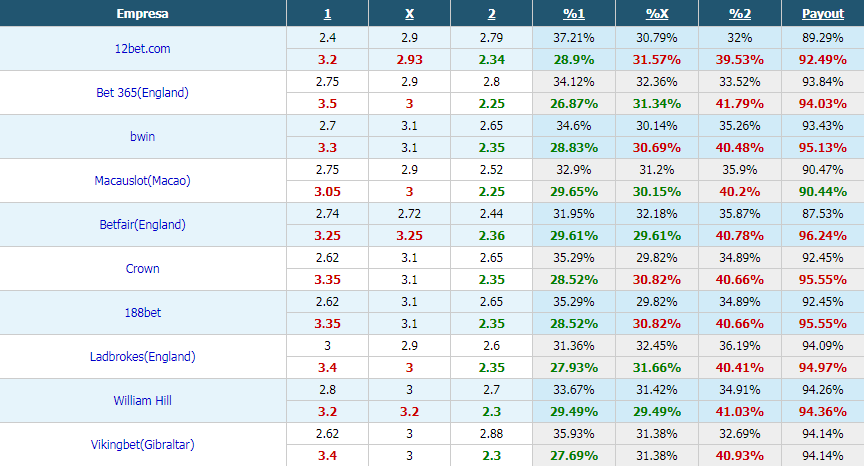The image size is (864, 466).
Task: Click the Empresa column header
Action: (143, 14)
